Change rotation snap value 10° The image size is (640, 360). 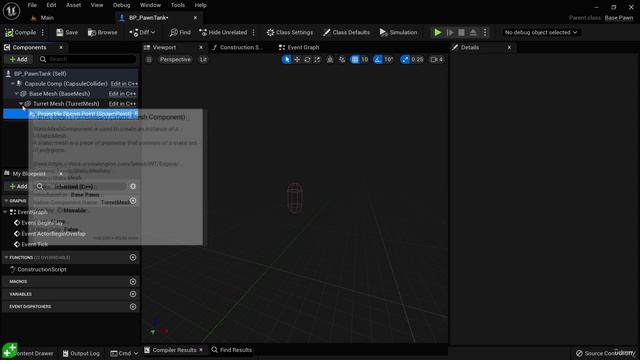389,60
